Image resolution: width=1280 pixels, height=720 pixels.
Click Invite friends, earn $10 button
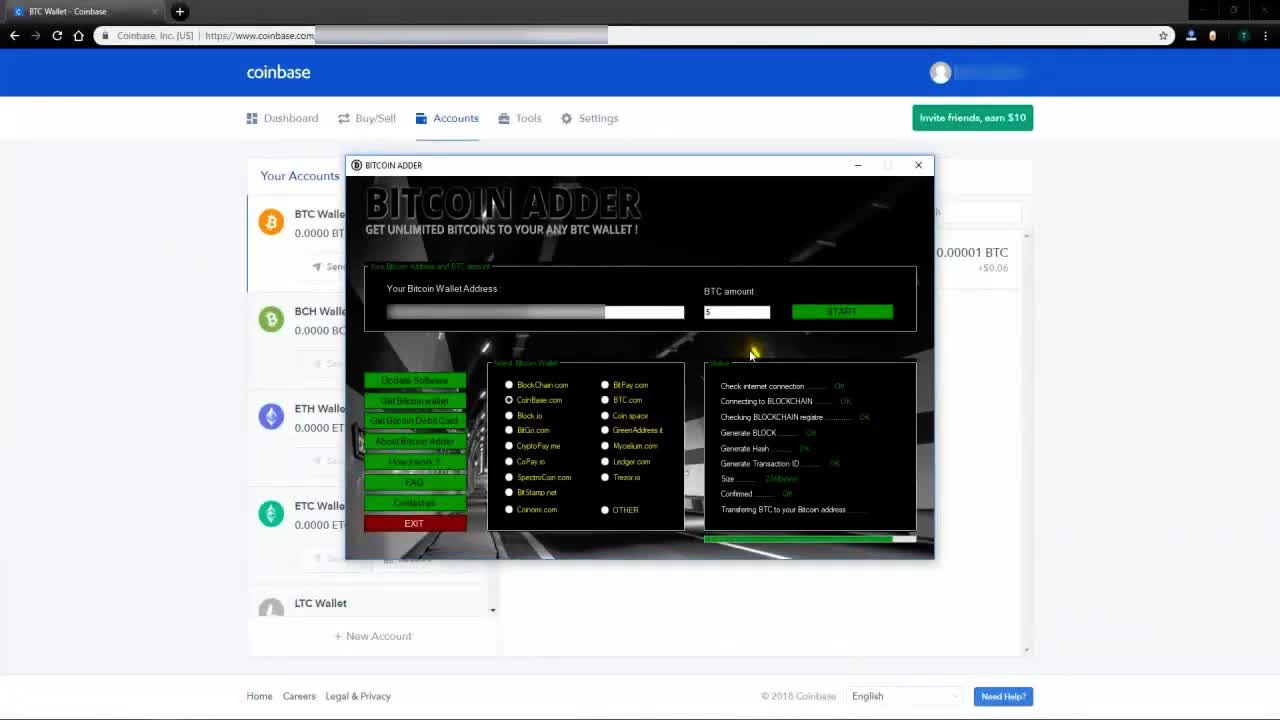pyautogui.click(x=972, y=118)
